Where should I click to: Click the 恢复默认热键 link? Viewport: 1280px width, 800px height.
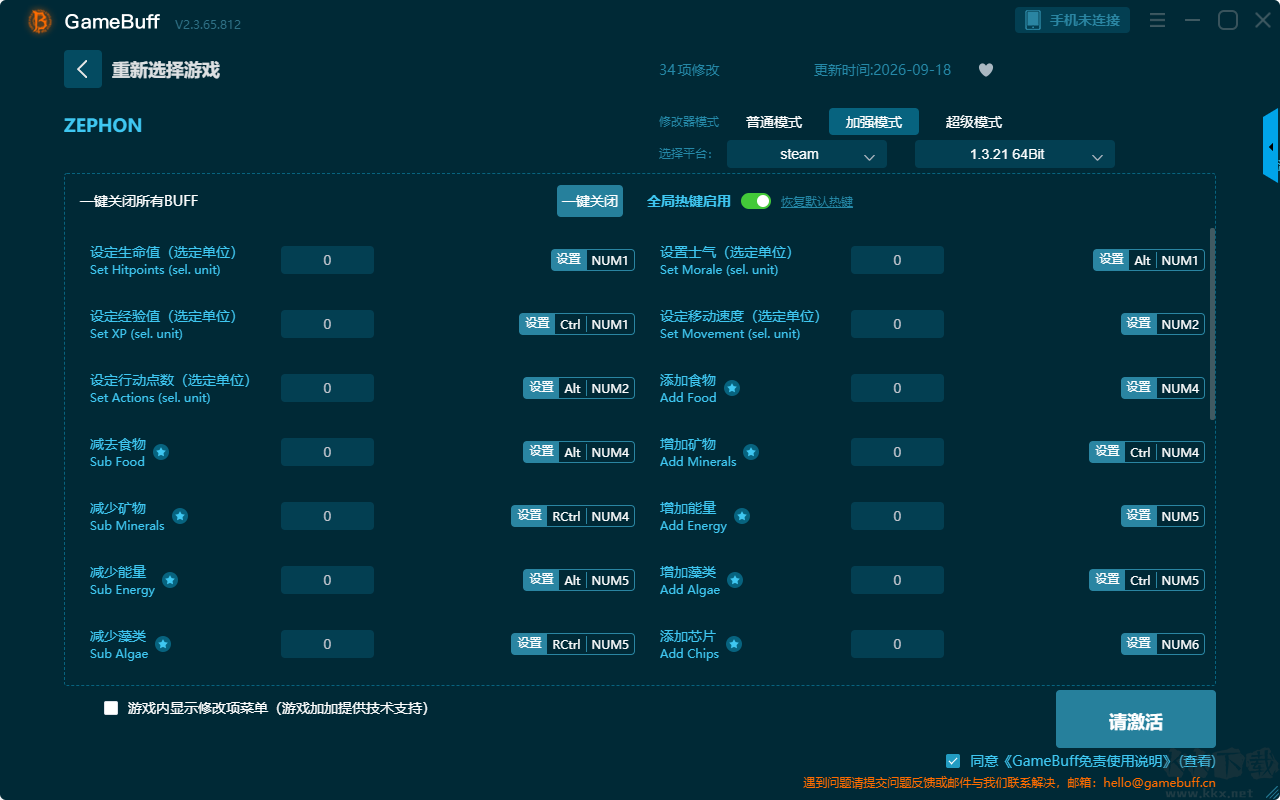coord(817,202)
